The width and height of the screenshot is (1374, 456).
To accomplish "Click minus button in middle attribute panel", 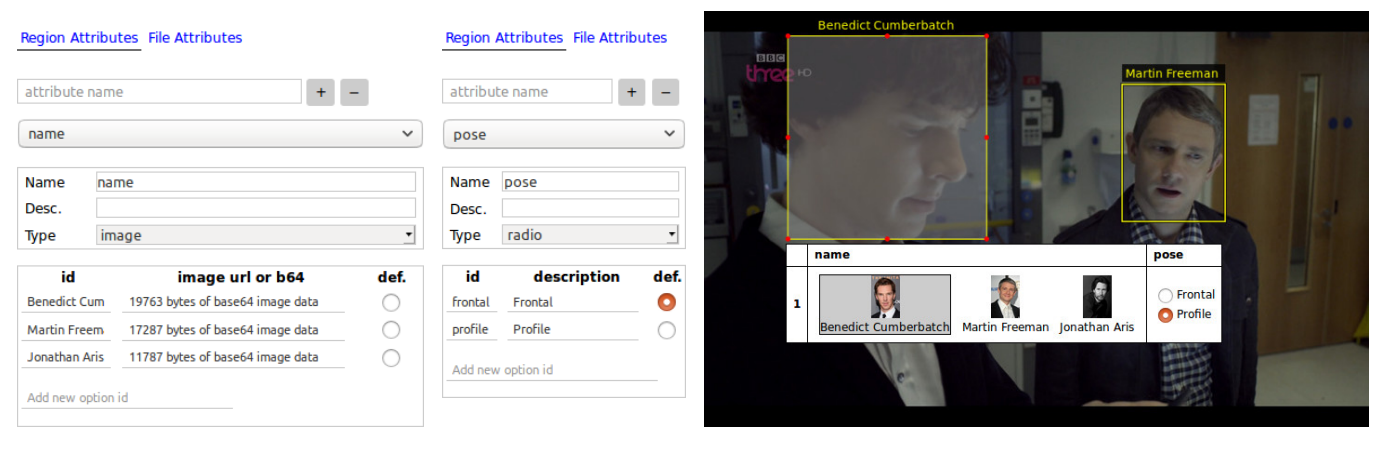I will [x=666, y=92].
